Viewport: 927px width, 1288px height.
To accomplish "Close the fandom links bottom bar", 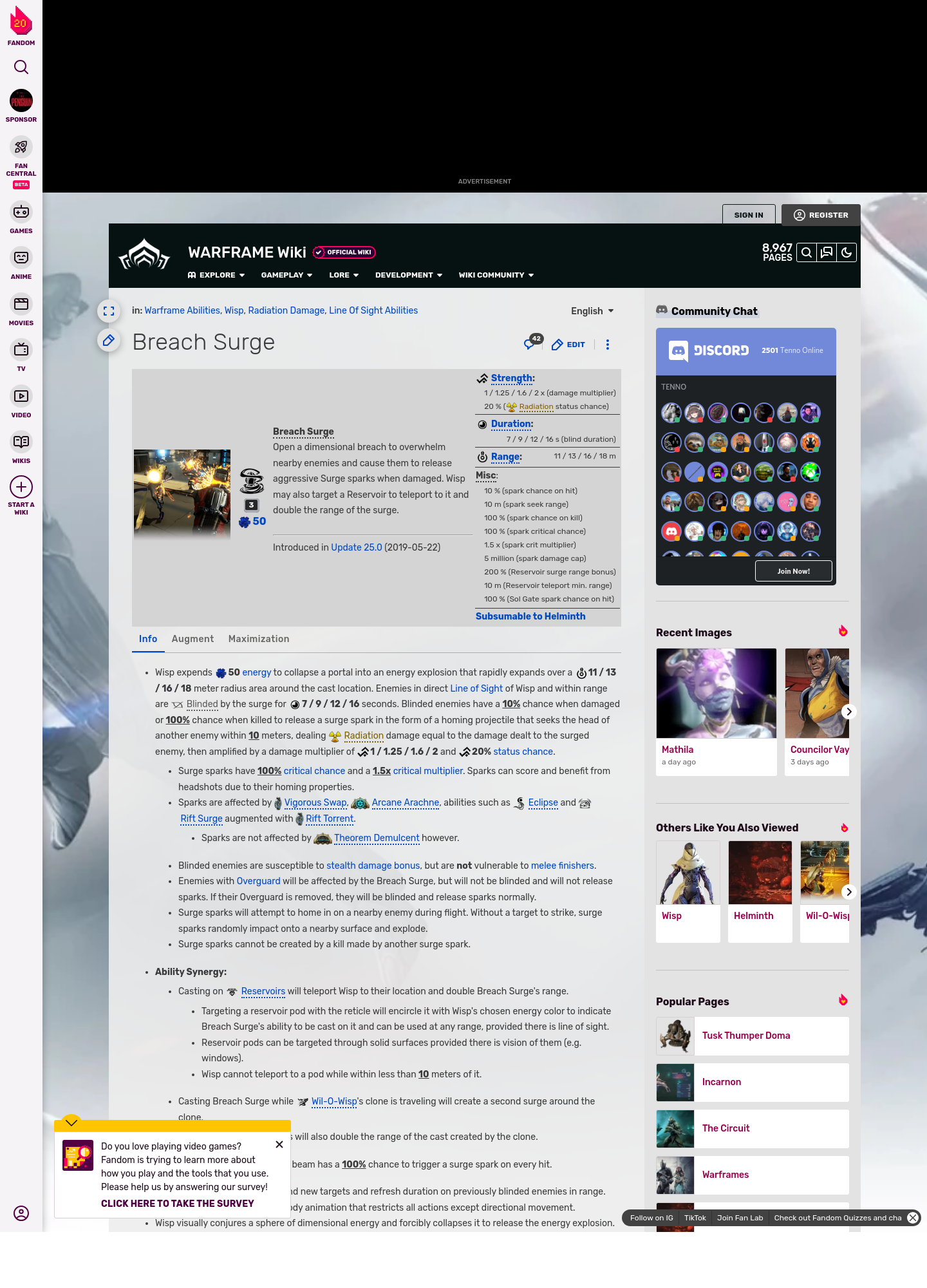I will point(913,1218).
